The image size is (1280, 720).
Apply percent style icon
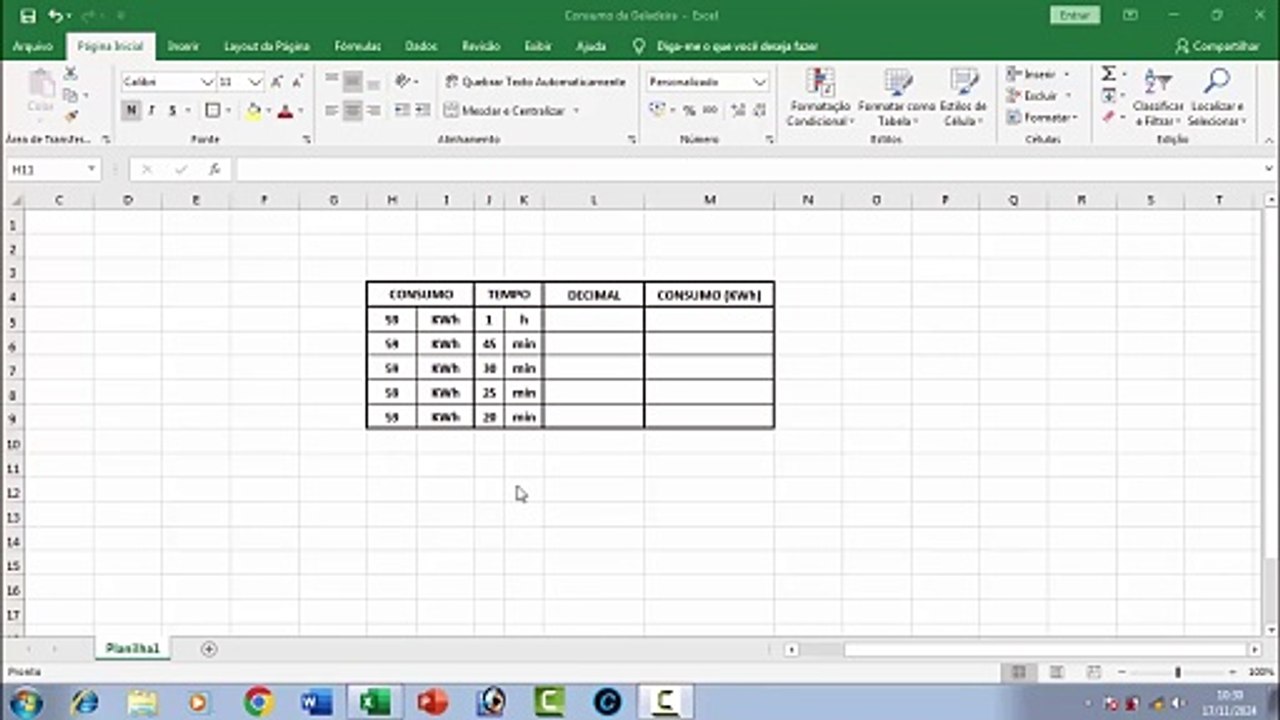[x=689, y=111]
